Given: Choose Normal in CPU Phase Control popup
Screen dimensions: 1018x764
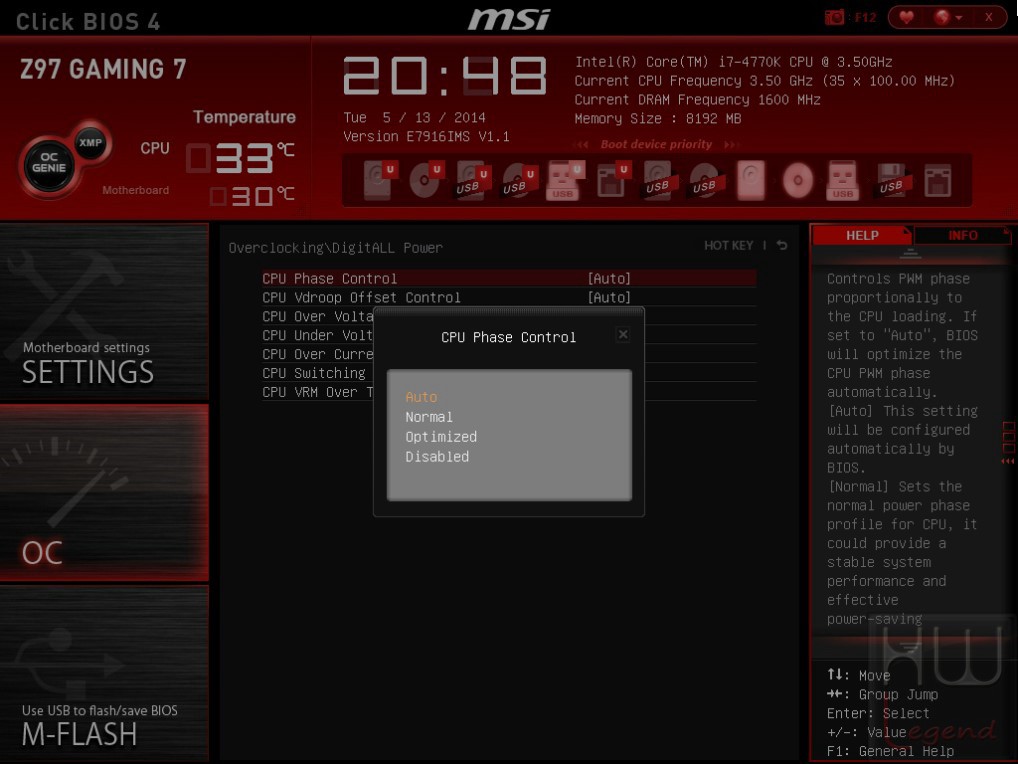Looking at the screenshot, I should click(x=429, y=417).
